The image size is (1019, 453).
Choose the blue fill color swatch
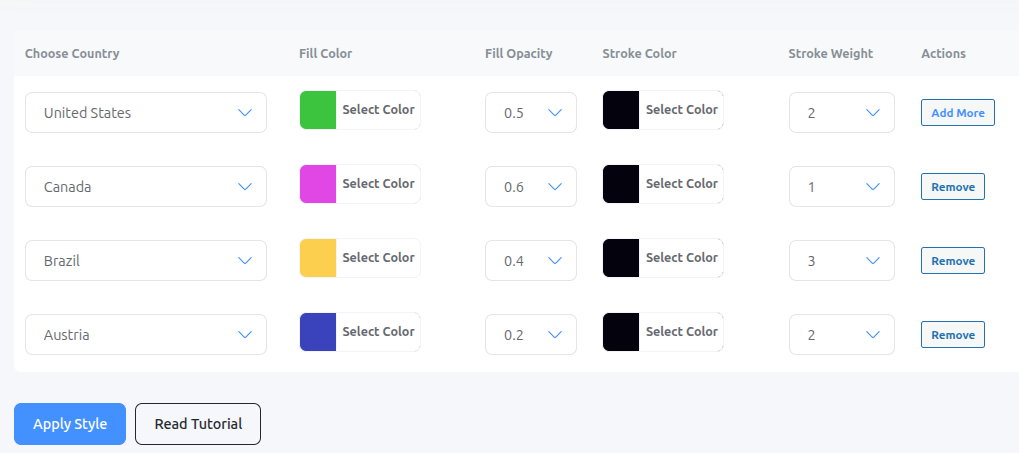[x=318, y=332]
